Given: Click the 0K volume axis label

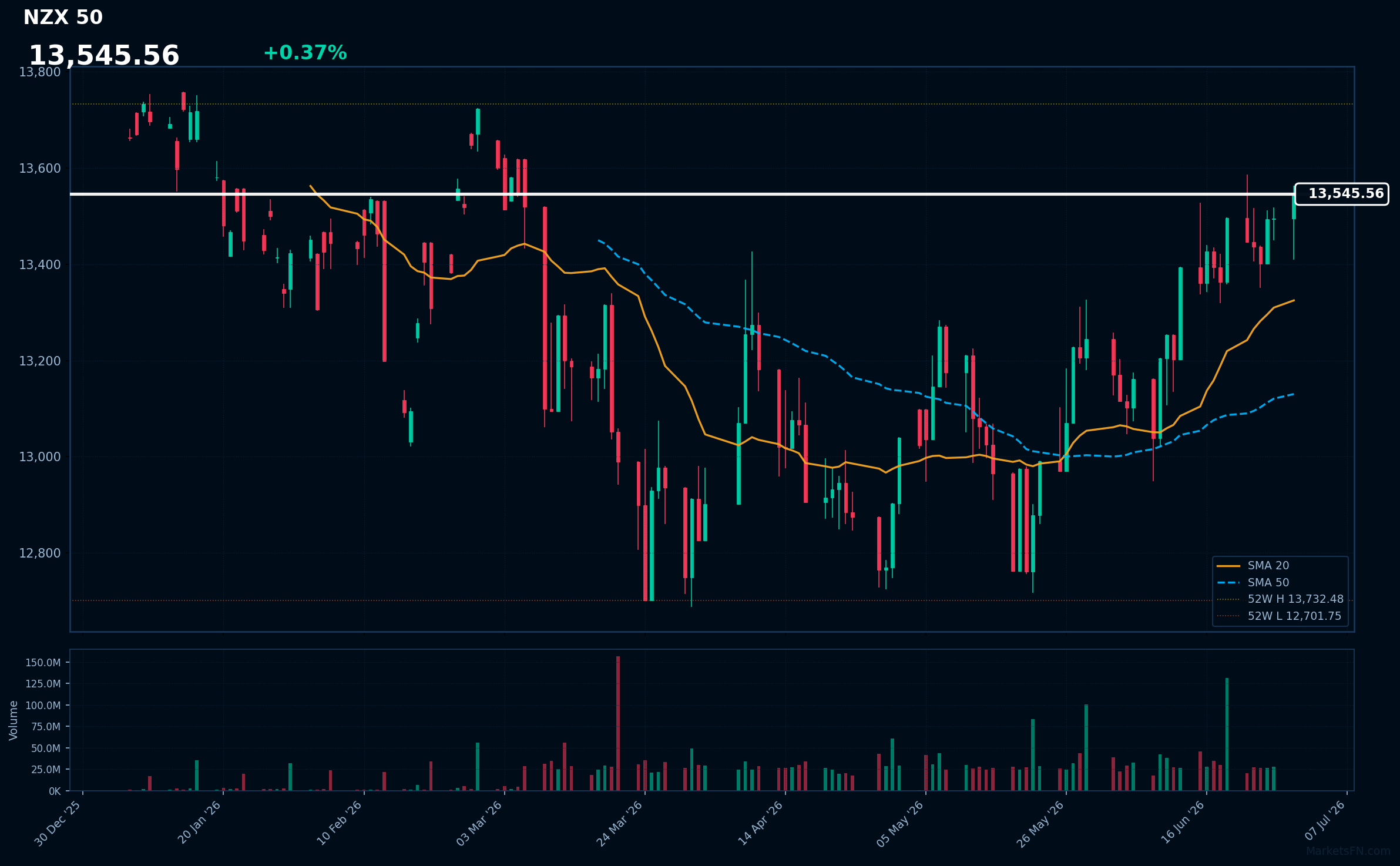Looking at the screenshot, I should pos(55,791).
